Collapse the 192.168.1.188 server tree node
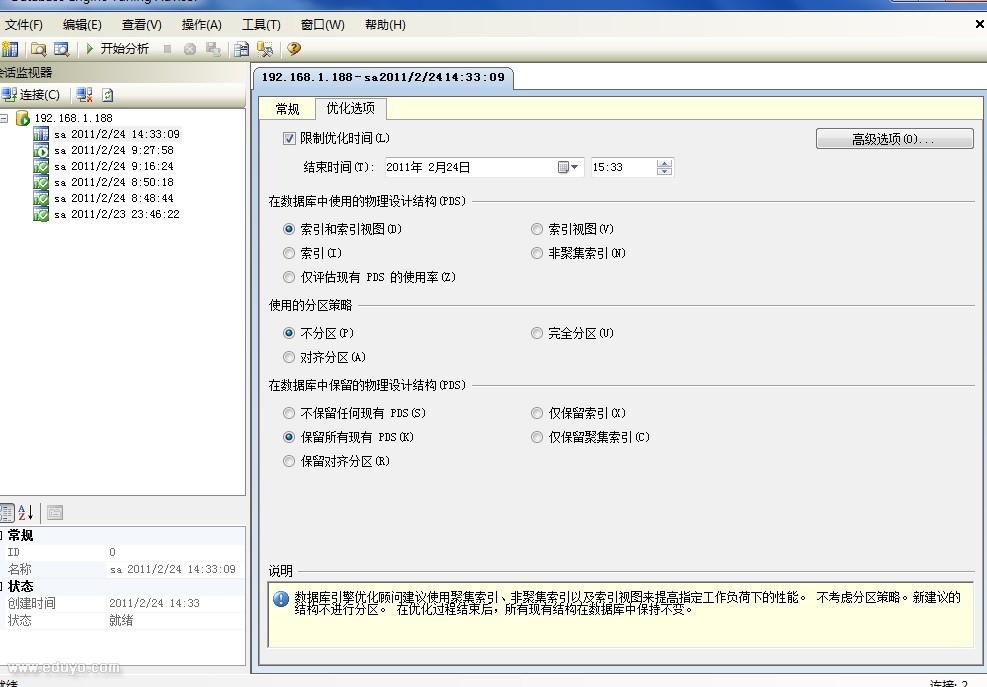This screenshot has width=987, height=687. [x=5, y=118]
